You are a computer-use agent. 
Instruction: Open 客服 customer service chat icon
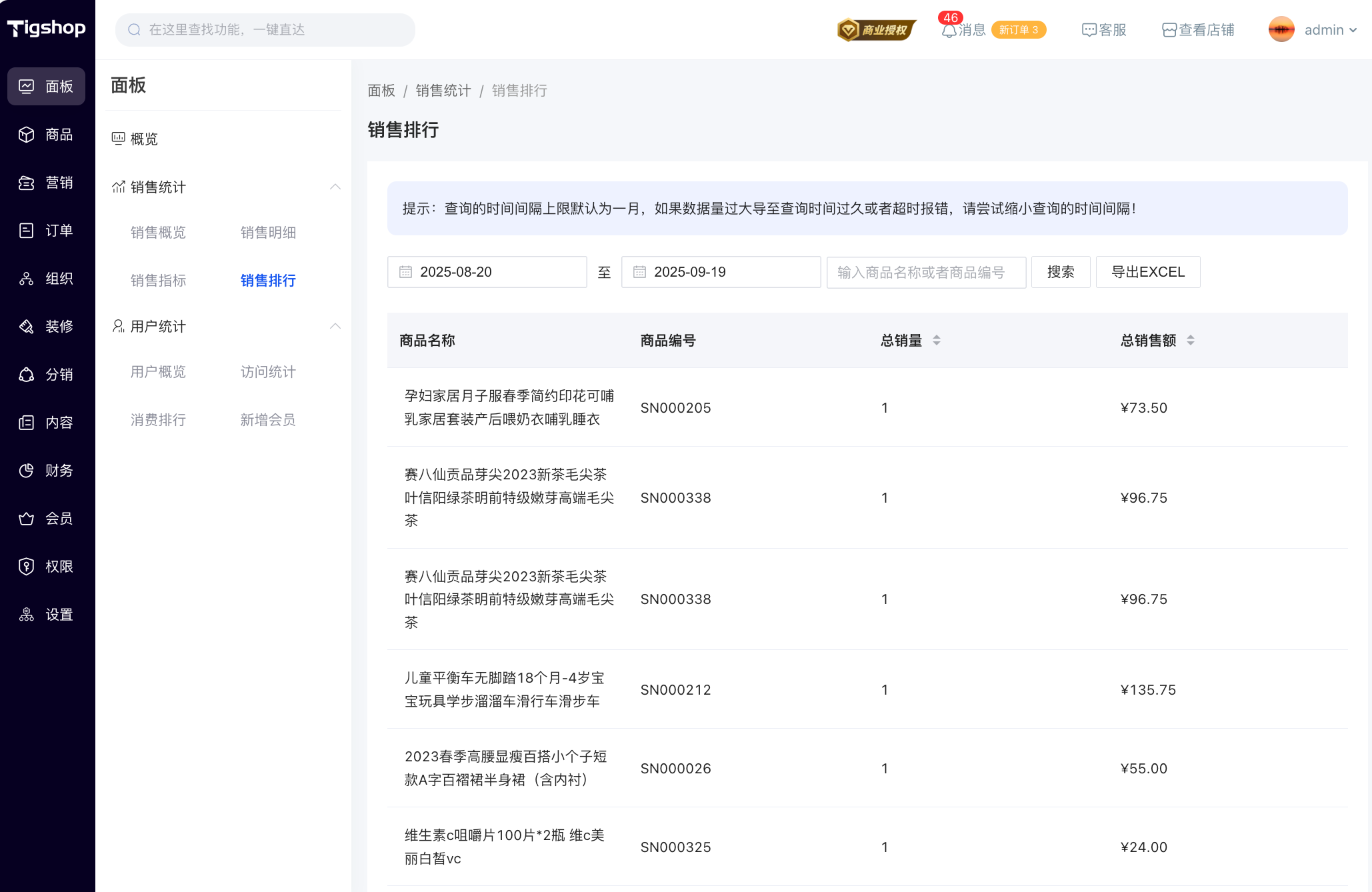[1089, 30]
